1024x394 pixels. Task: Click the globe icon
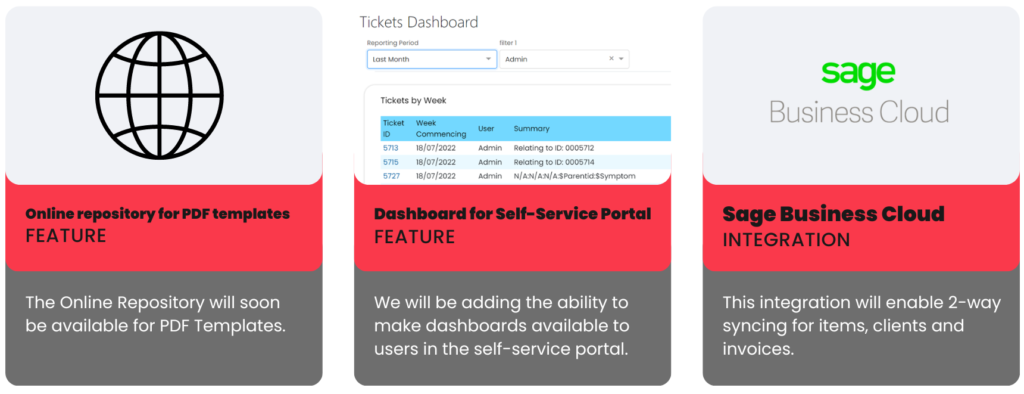click(x=159, y=94)
